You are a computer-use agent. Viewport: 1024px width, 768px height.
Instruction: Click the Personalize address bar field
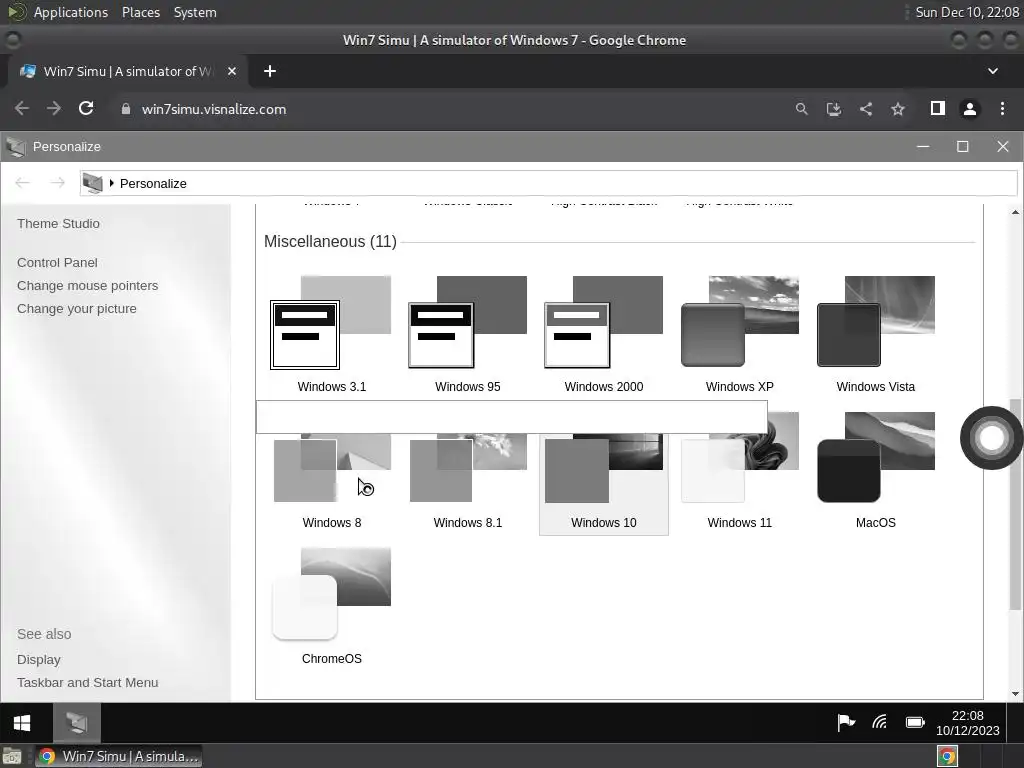(549, 184)
